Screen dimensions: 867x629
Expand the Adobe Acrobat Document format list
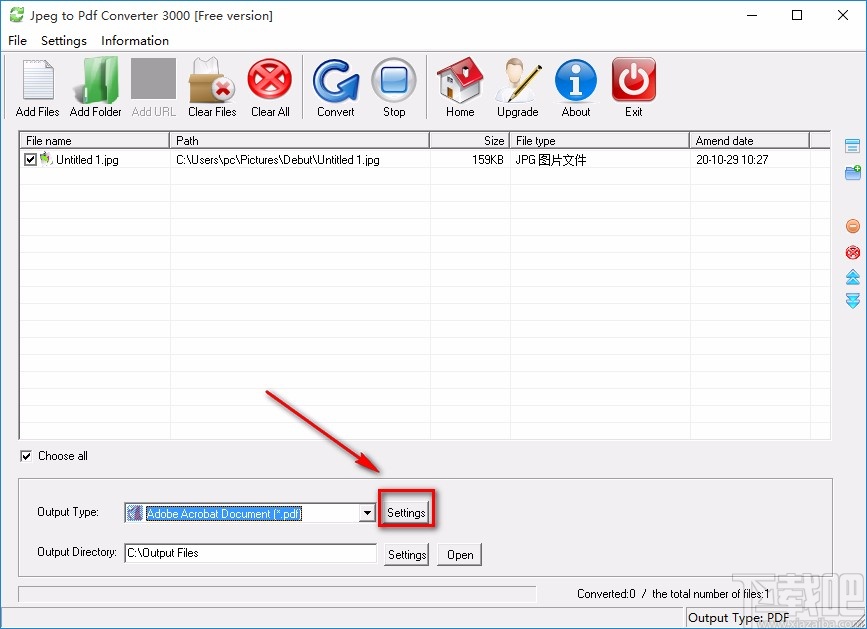pyautogui.click(x=366, y=512)
